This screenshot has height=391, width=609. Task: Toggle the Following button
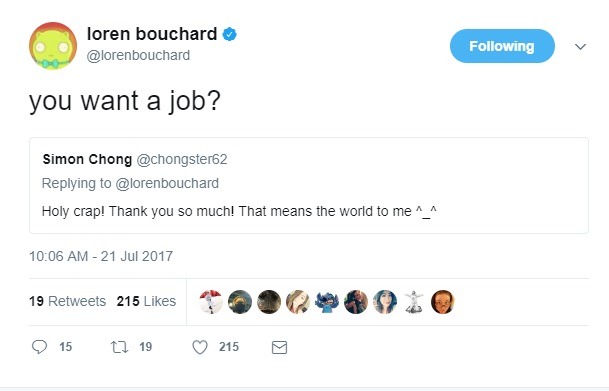click(x=502, y=46)
